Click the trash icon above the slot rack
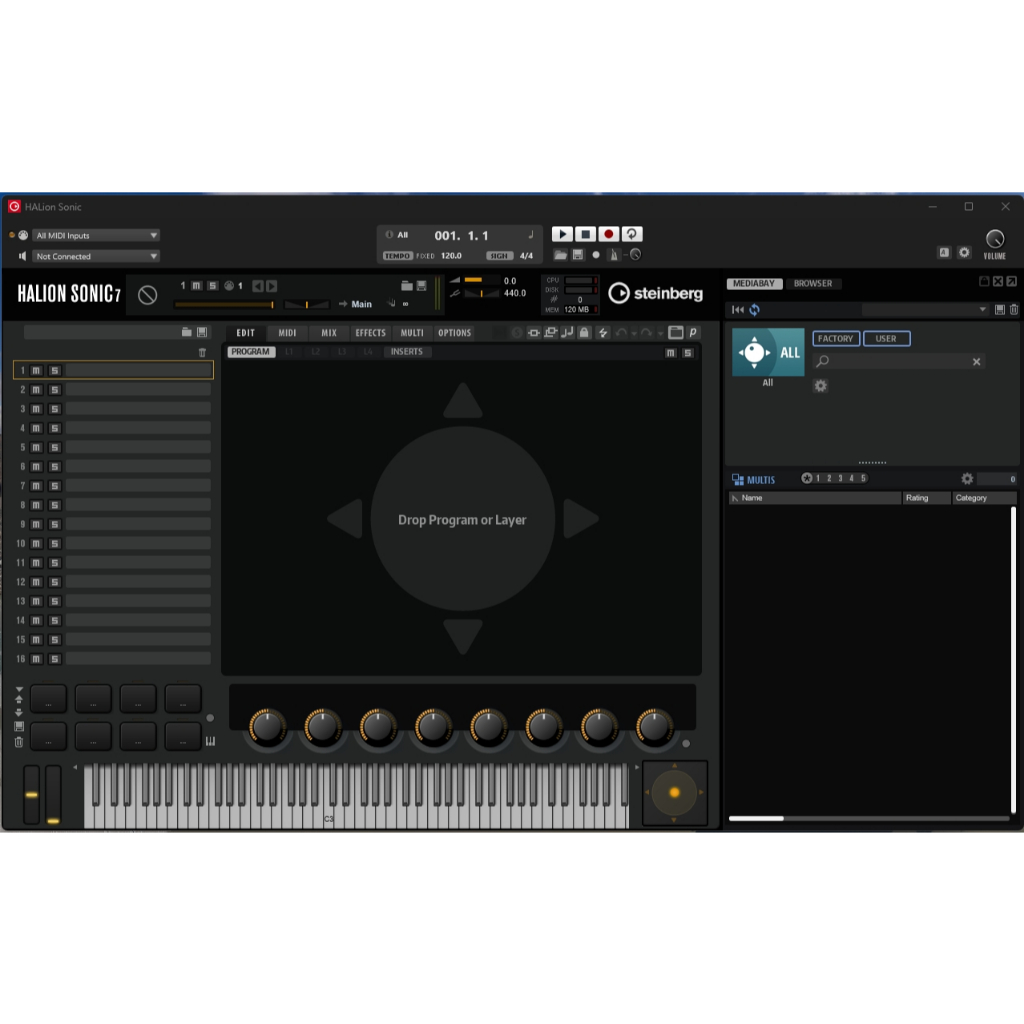Image resolution: width=1024 pixels, height=1024 pixels. [202, 353]
